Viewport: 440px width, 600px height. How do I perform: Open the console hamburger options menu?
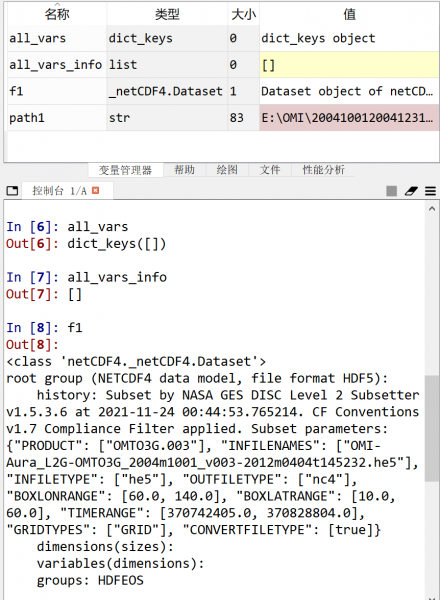tap(430, 191)
